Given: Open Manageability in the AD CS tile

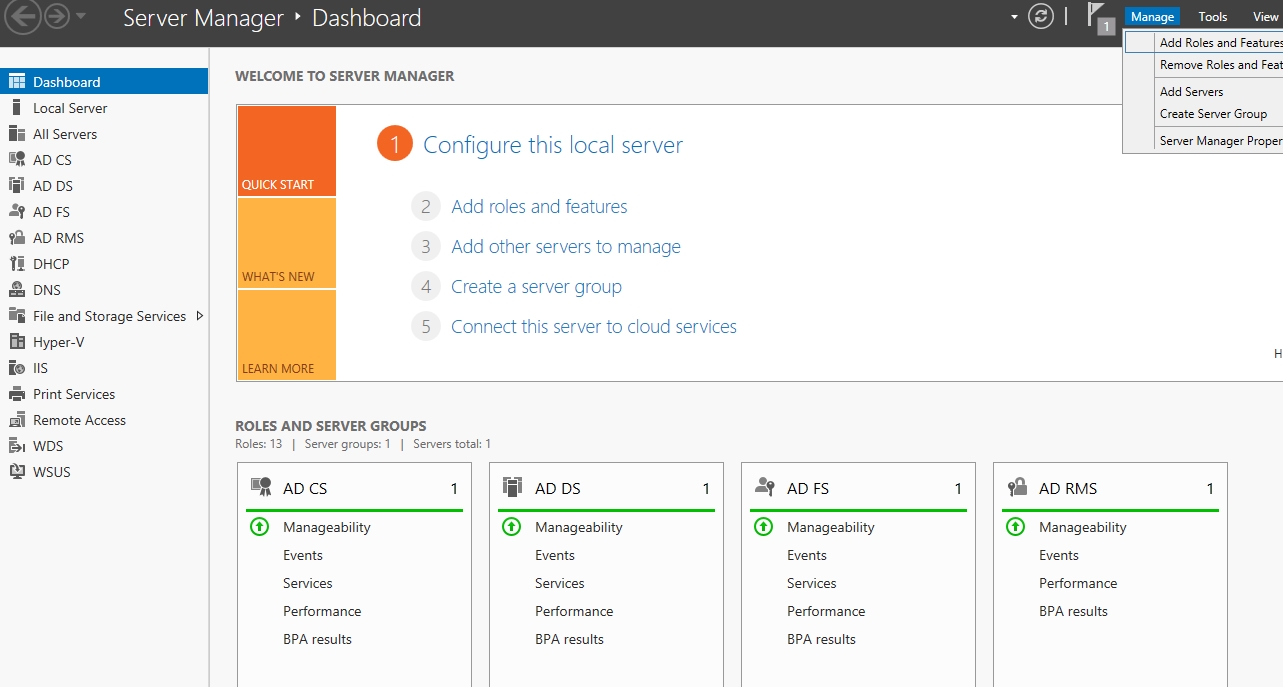Looking at the screenshot, I should pos(326,527).
